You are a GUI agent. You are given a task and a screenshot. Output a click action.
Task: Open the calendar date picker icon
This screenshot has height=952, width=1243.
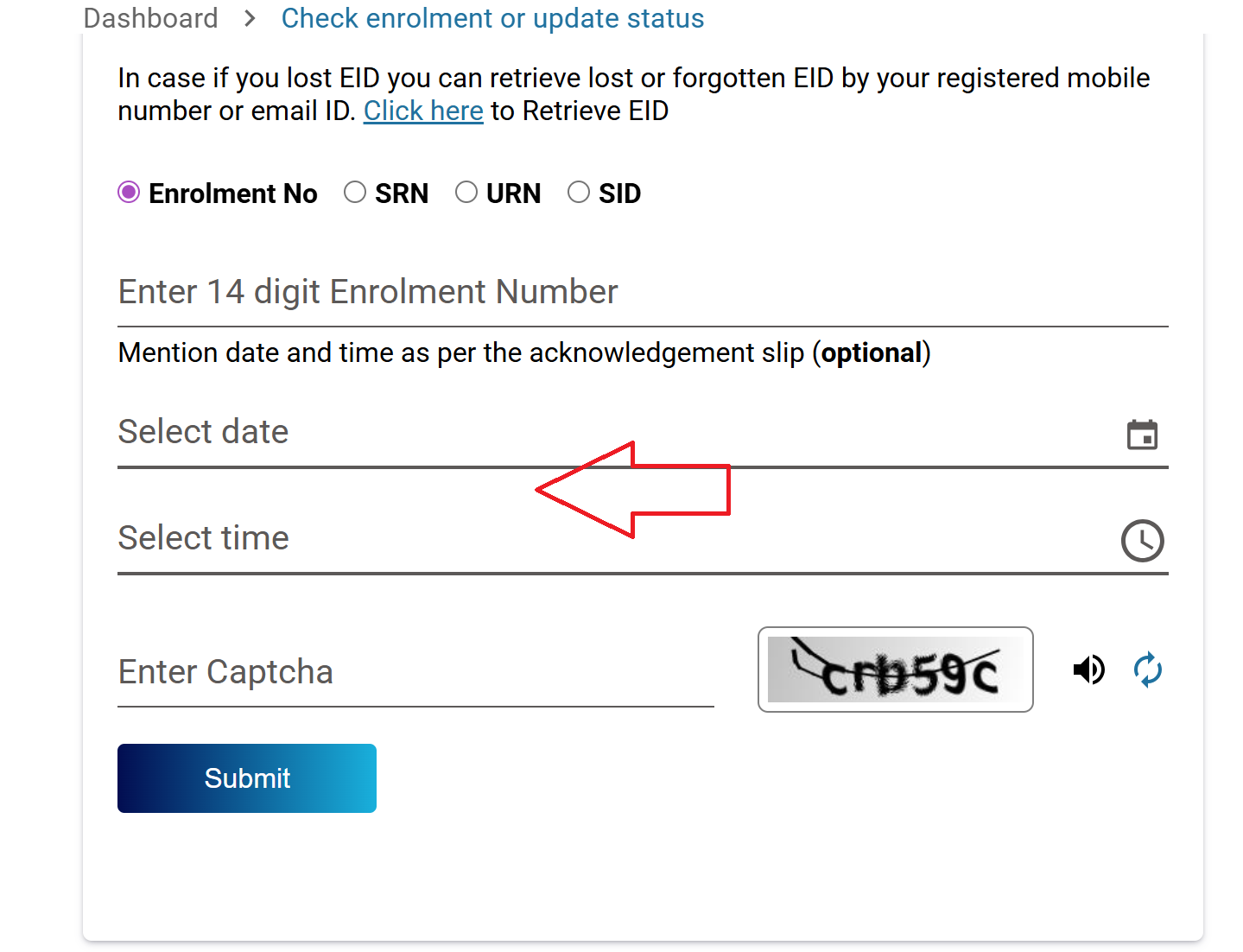[x=1143, y=435]
